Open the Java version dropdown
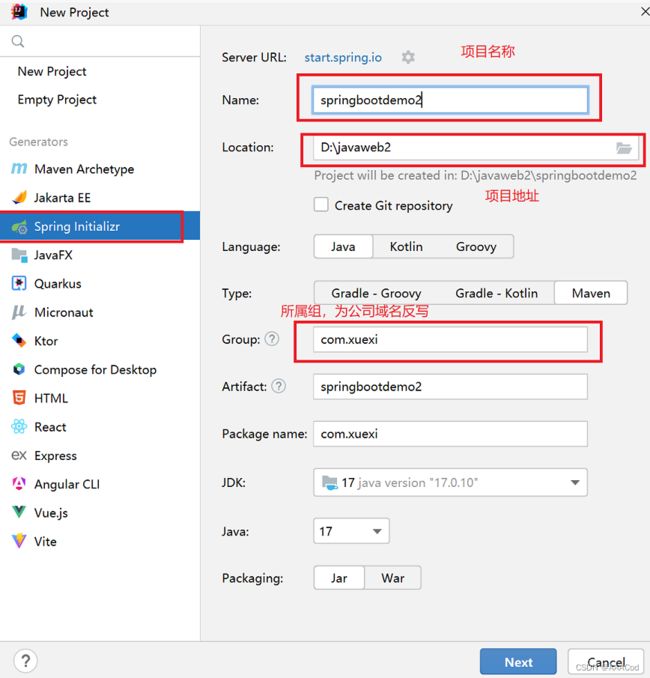Image resolution: width=650 pixels, height=678 pixels. [x=351, y=531]
